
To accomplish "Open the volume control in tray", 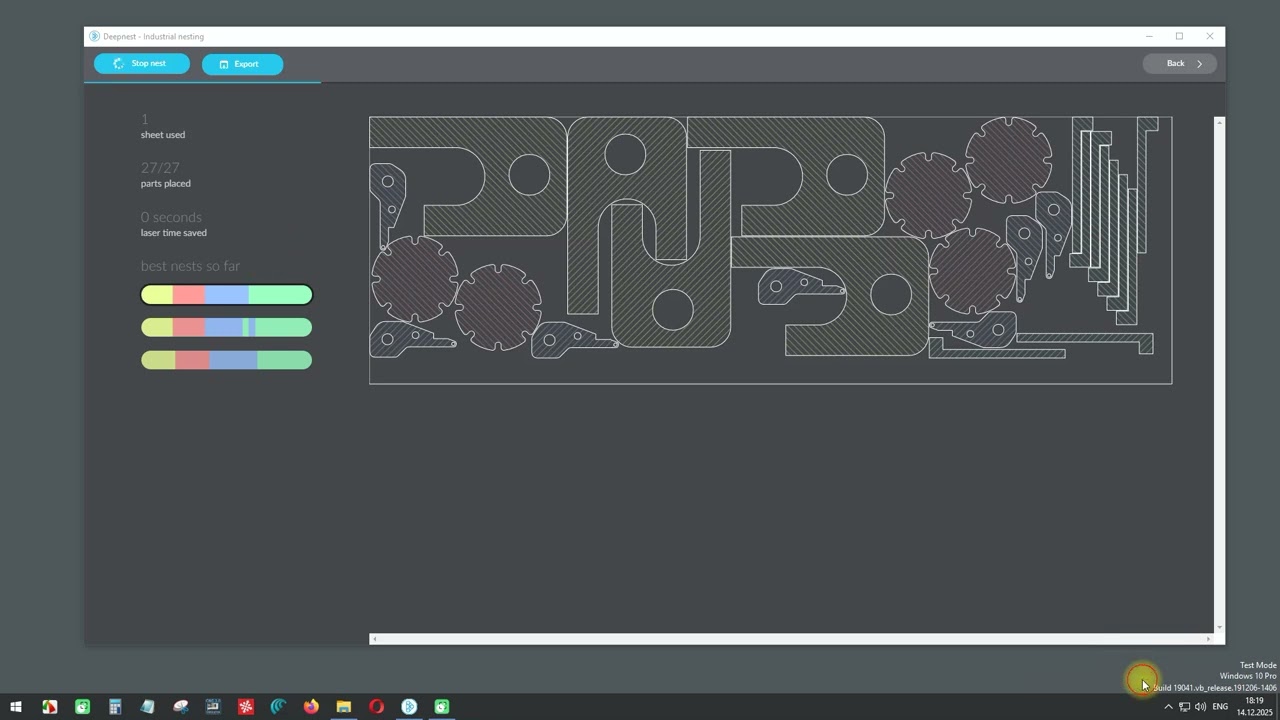I will pyautogui.click(x=1200, y=707).
